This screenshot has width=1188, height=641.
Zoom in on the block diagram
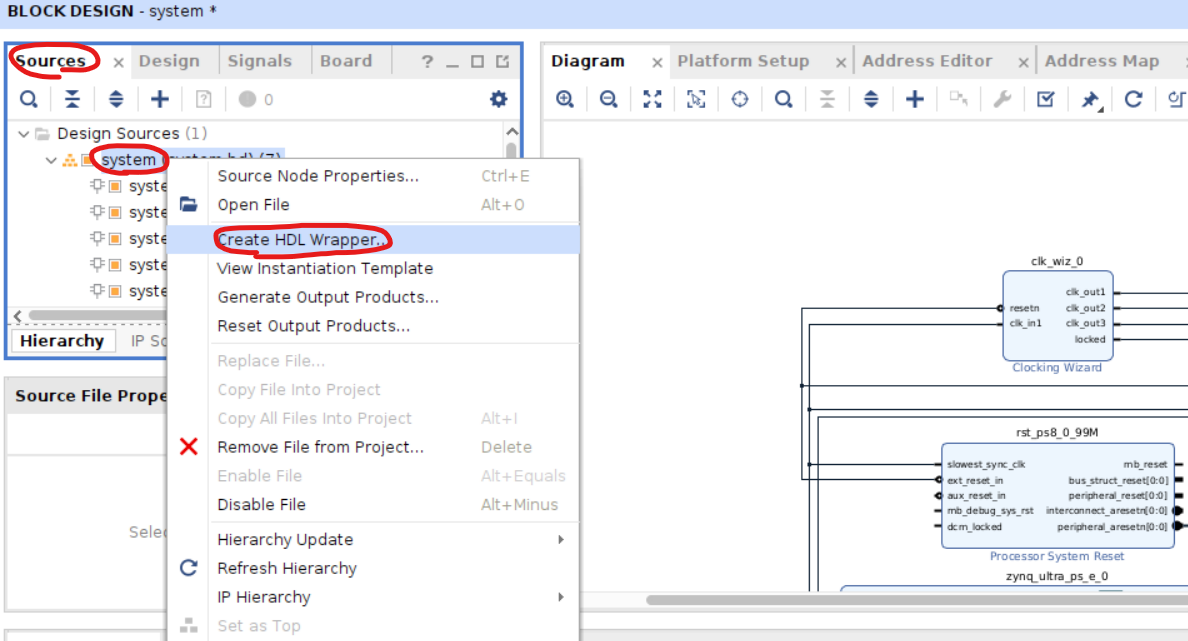(565, 99)
